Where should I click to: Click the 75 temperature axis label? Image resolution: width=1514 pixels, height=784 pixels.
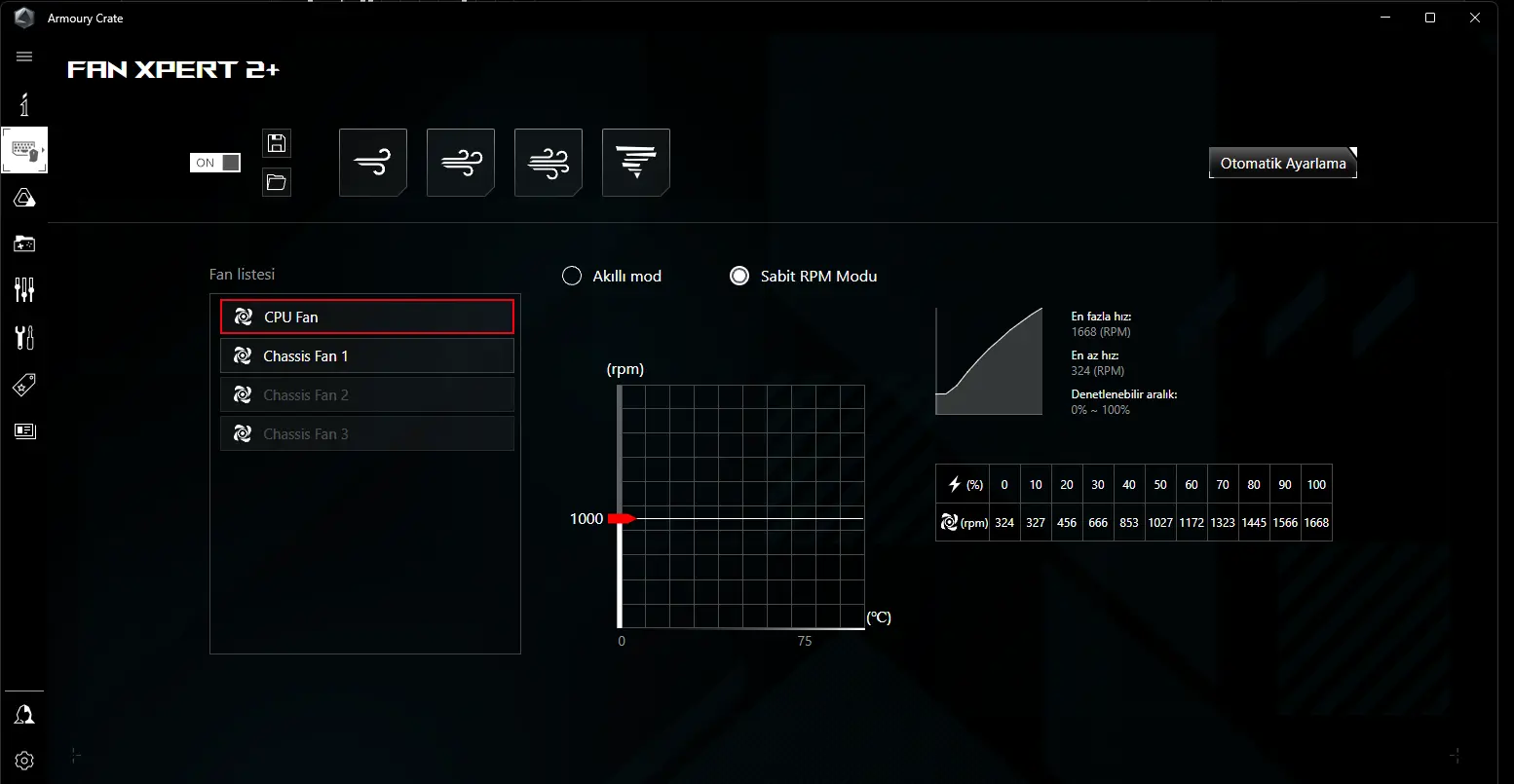point(804,641)
